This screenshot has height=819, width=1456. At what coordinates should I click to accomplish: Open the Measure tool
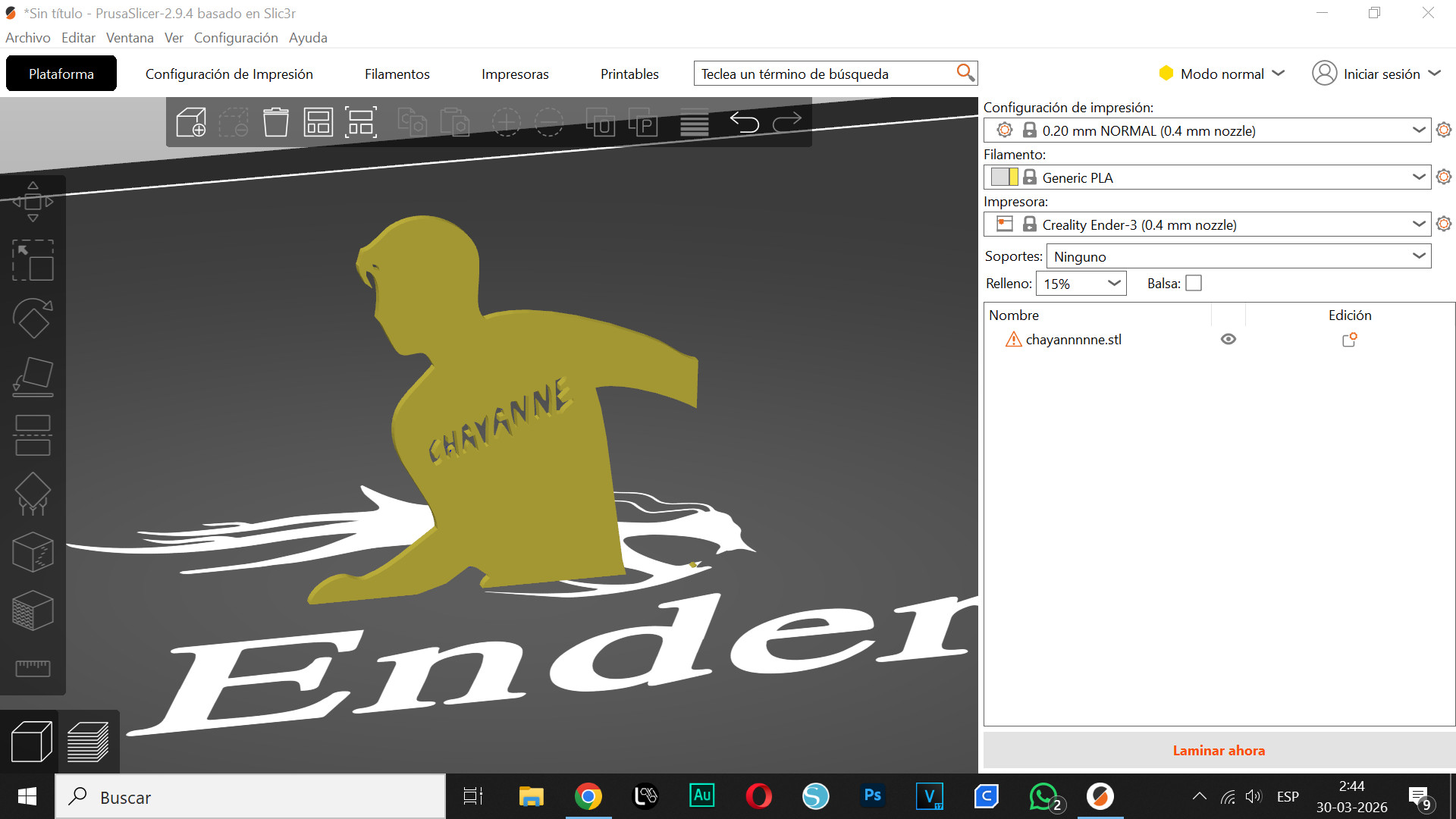pos(33,668)
